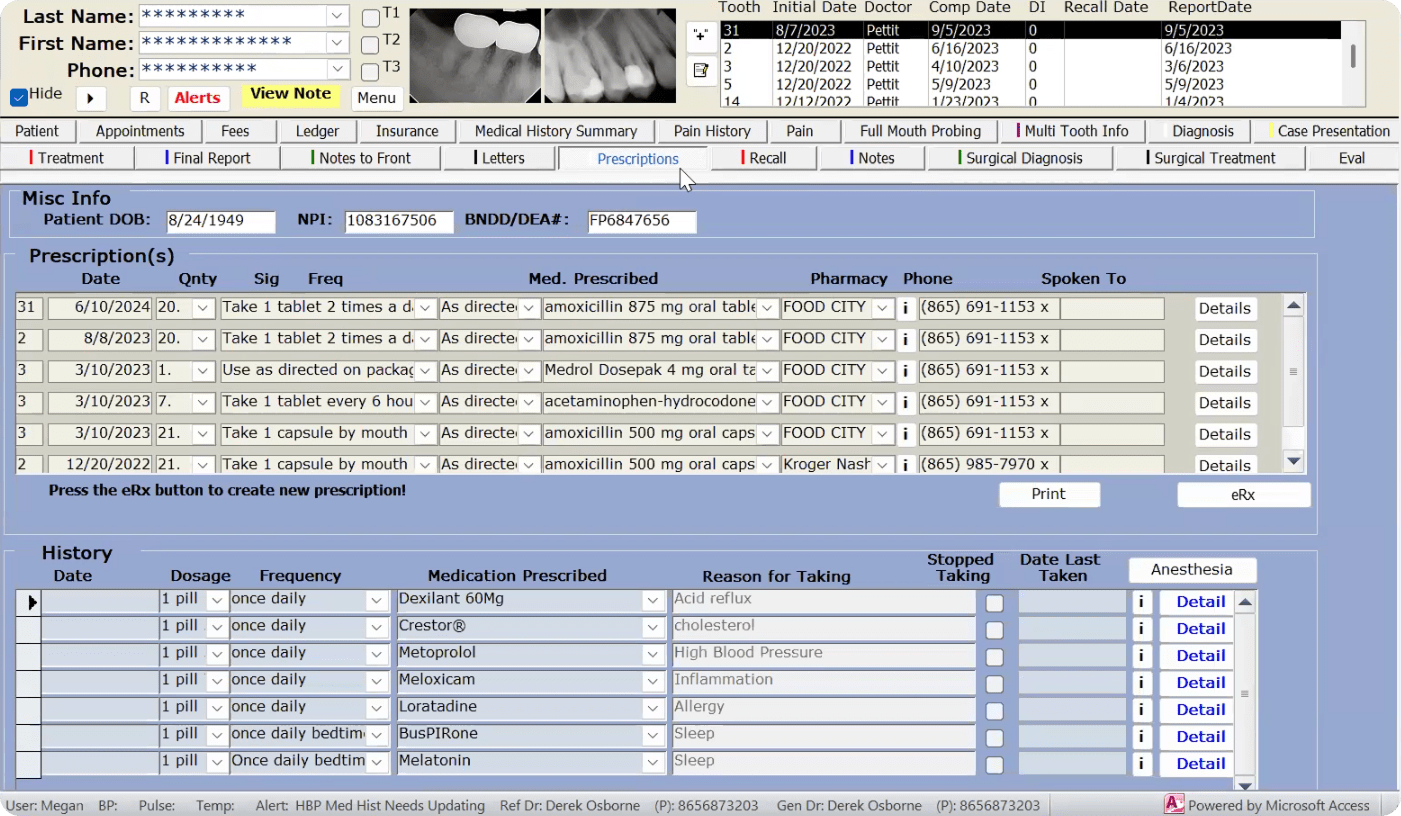Click the Anesthesia button
The width and height of the screenshot is (1401, 816).
[x=1191, y=570]
